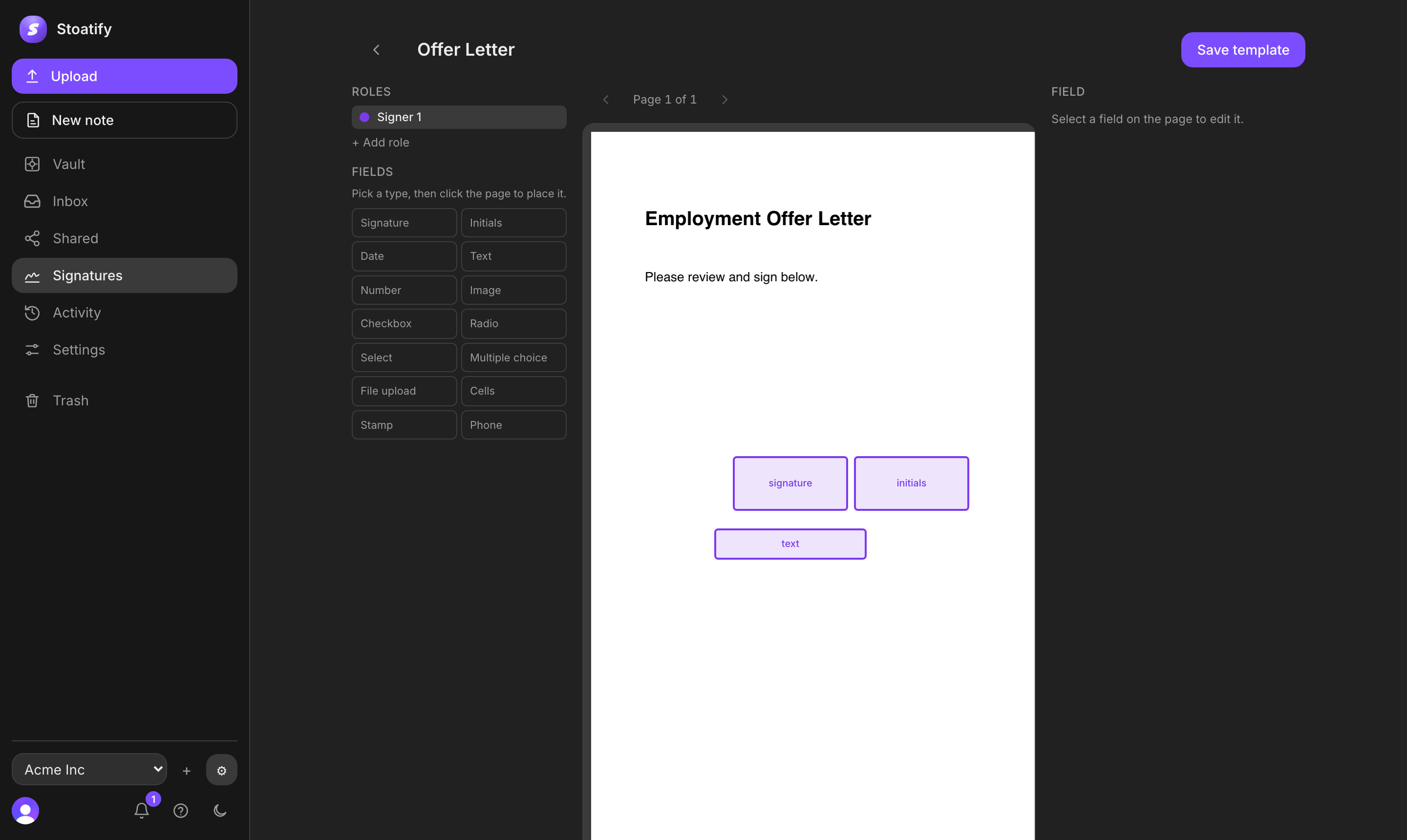Select the Number field type
This screenshot has height=840, width=1407.
(404, 290)
